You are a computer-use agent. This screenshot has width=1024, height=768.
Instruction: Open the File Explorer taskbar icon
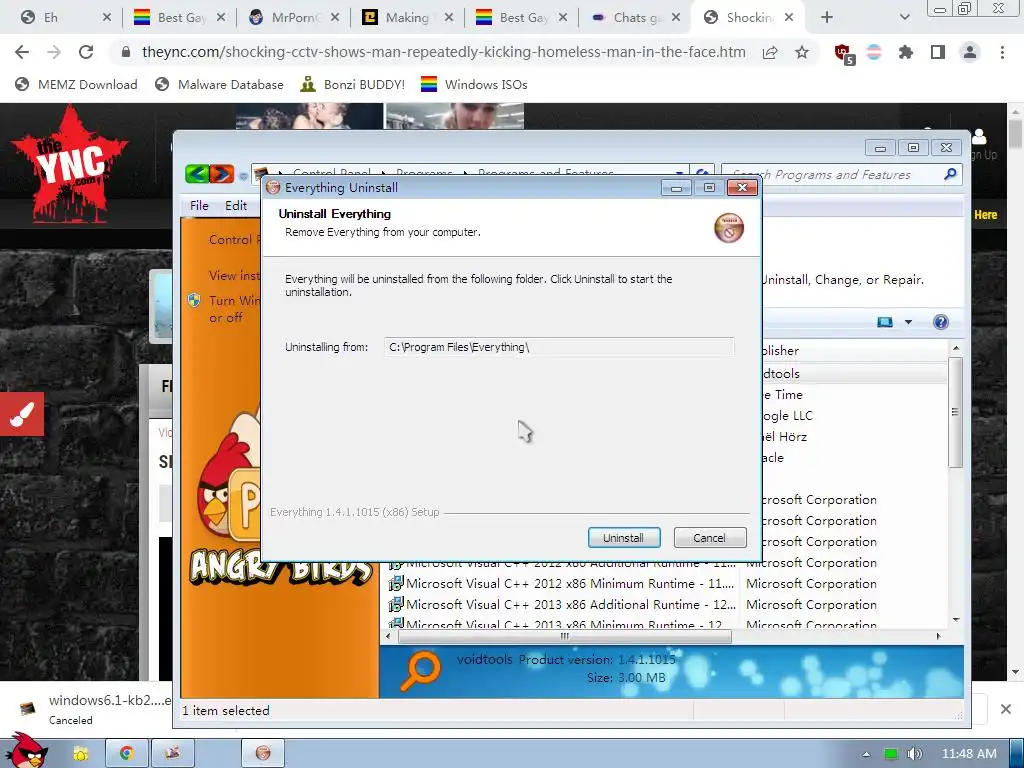pos(81,754)
